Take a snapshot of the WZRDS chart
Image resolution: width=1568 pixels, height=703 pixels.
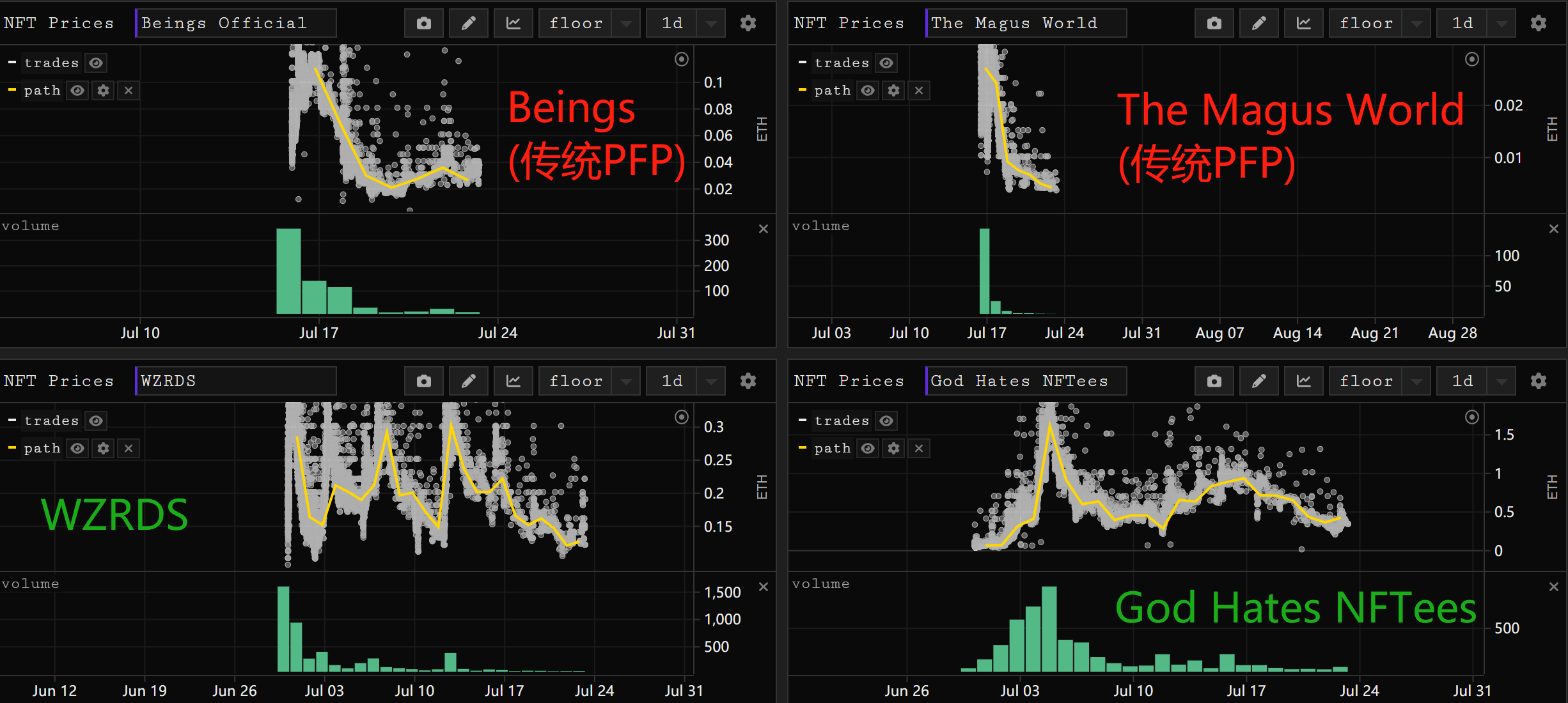(x=424, y=382)
